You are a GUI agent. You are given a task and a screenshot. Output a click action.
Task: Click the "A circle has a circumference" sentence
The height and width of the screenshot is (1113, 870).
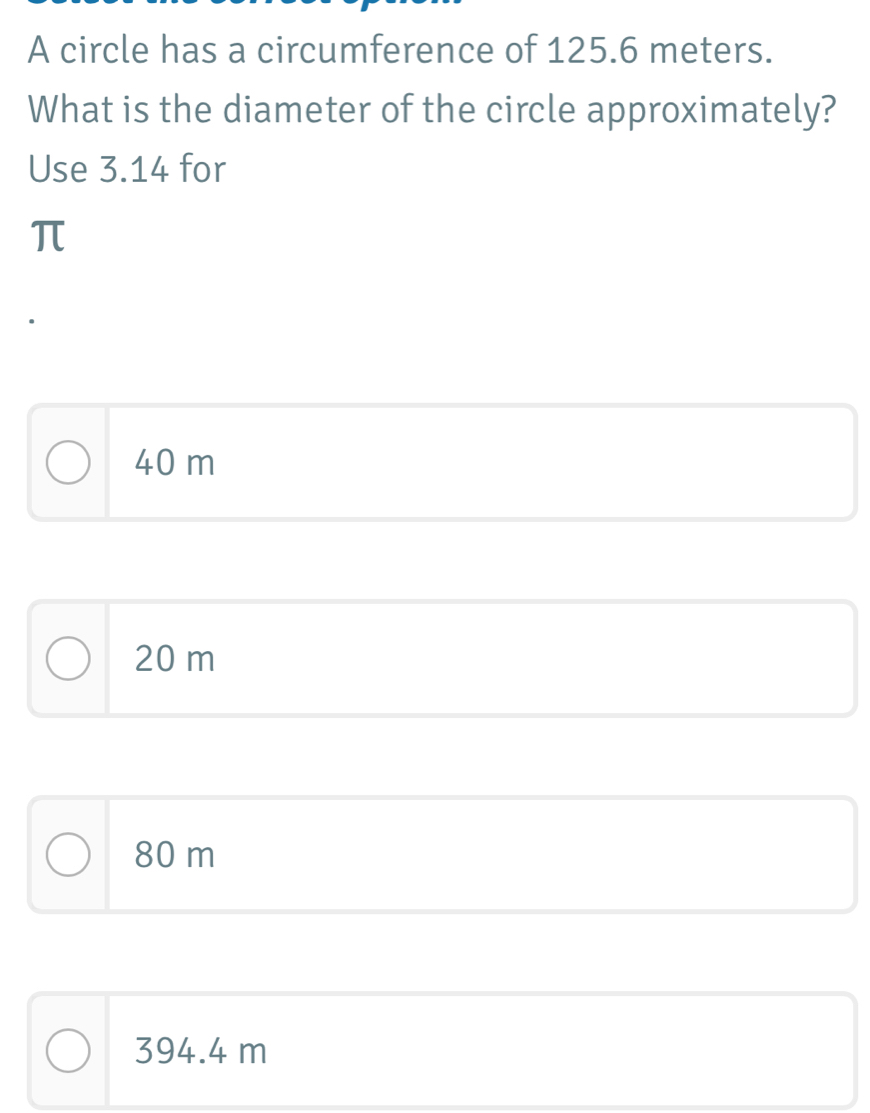pyautogui.click(x=400, y=51)
